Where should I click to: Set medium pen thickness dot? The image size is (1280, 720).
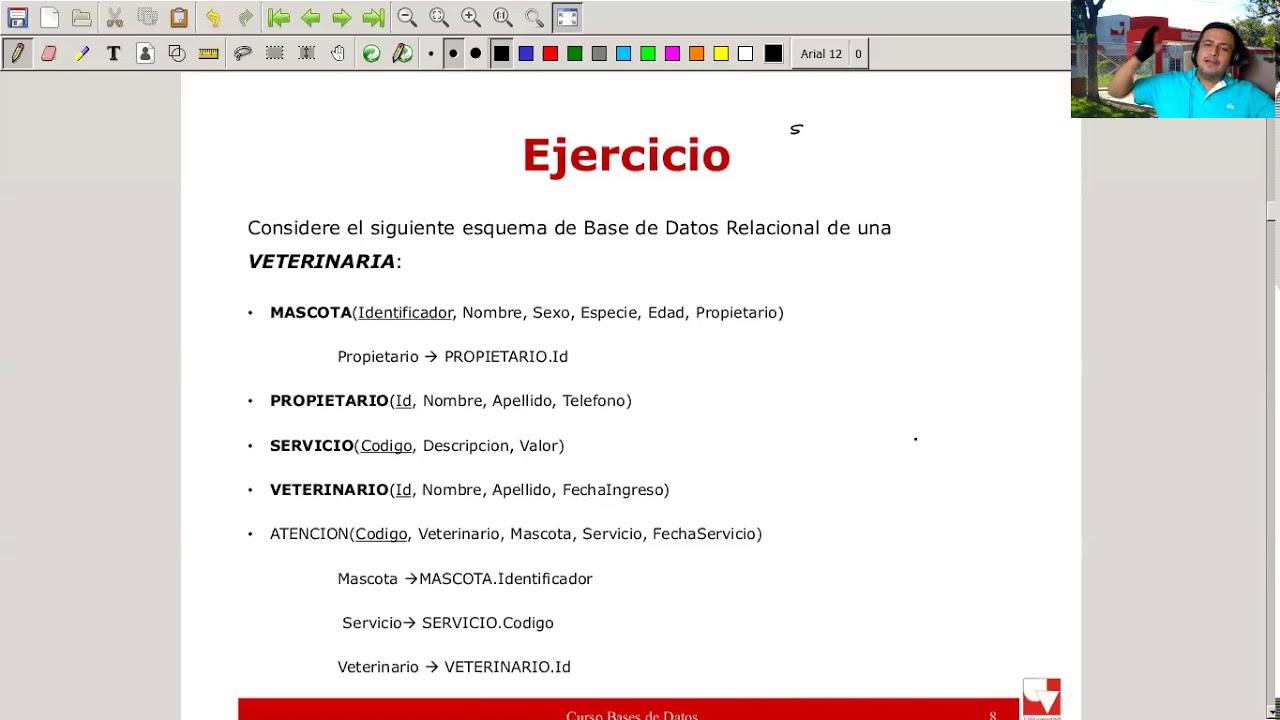point(453,54)
